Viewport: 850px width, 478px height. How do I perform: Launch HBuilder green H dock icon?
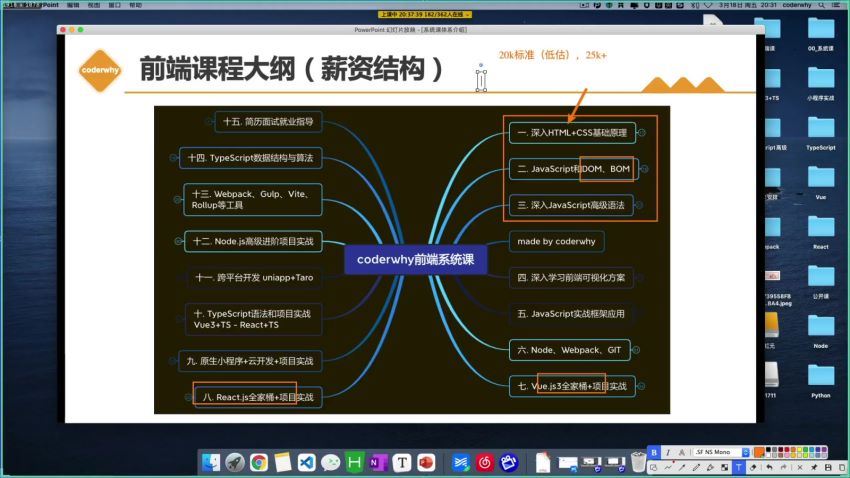(355, 463)
